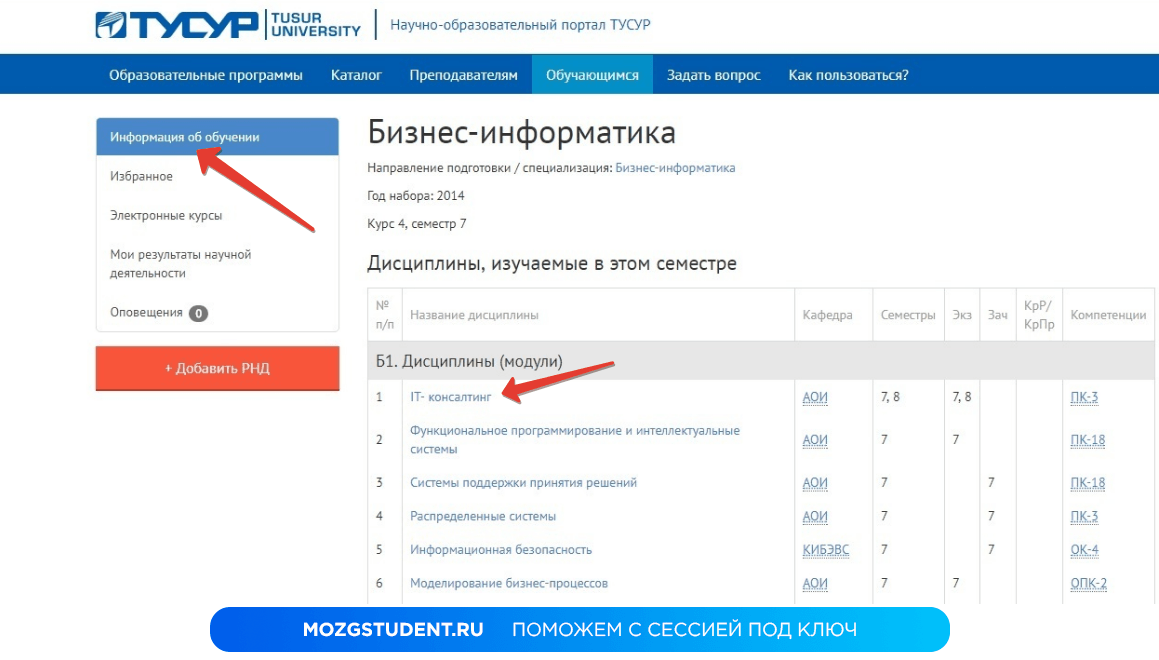Open the Преподавателям navigation tab
1159x660 pixels.
(x=463, y=75)
